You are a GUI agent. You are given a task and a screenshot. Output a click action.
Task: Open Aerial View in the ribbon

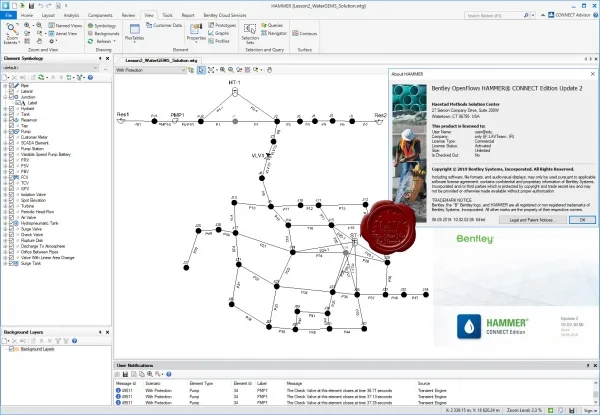point(63,34)
